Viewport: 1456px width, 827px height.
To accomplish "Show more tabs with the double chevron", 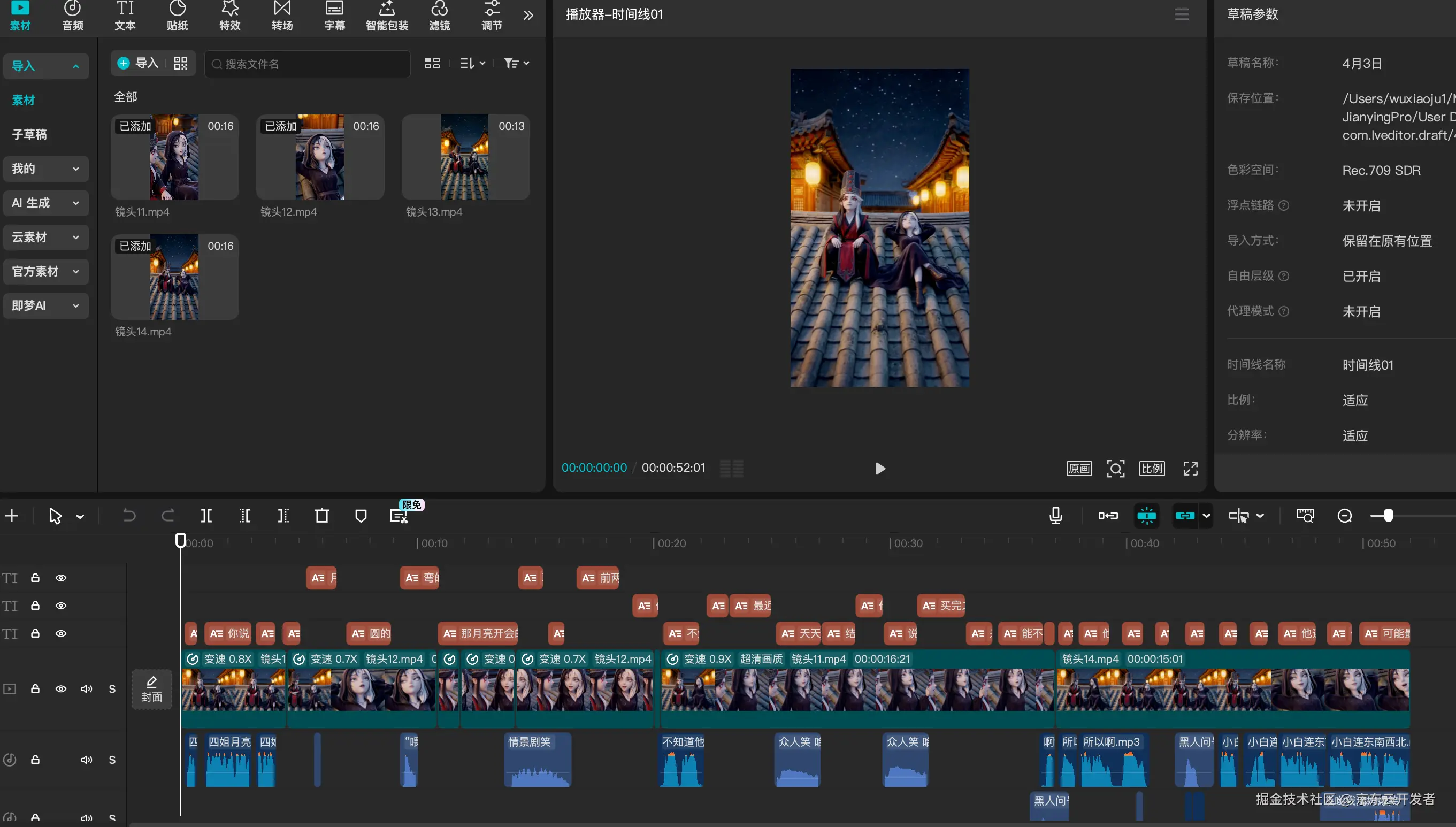I will pyautogui.click(x=528, y=16).
